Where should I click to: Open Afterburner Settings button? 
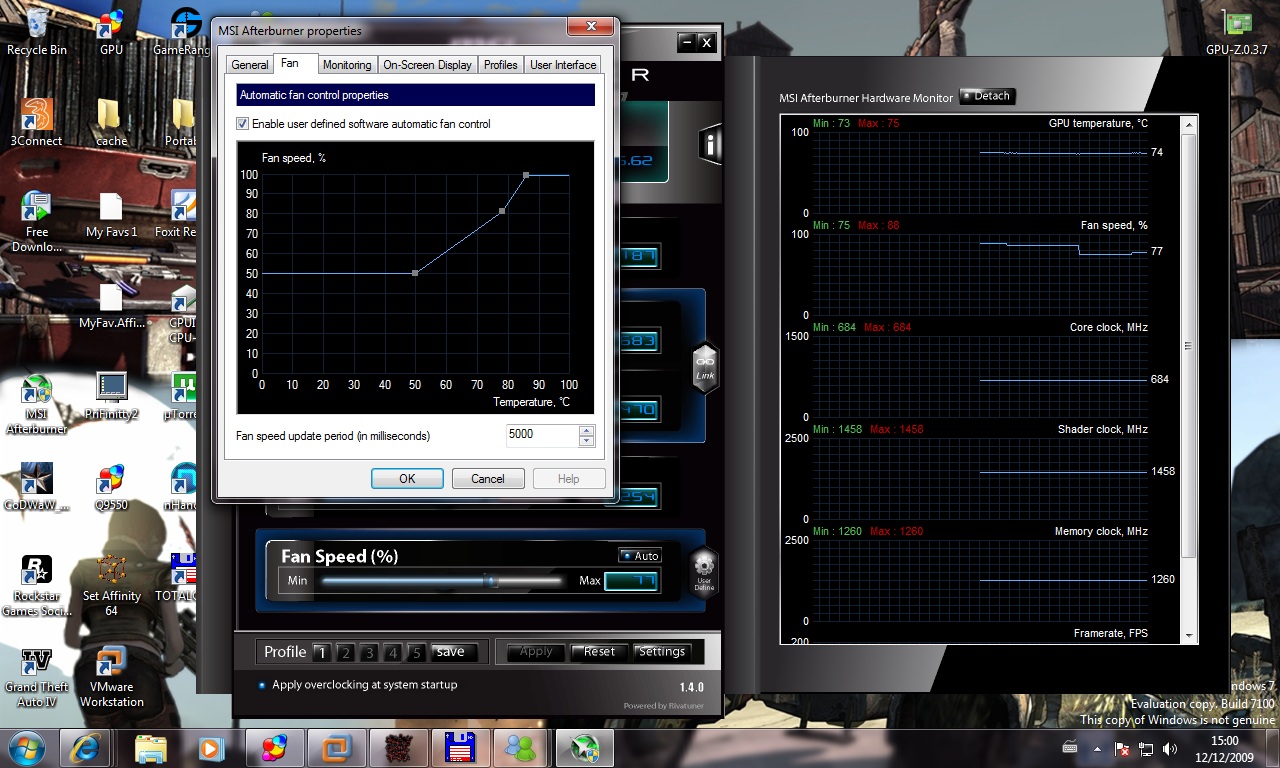(x=662, y=651)
